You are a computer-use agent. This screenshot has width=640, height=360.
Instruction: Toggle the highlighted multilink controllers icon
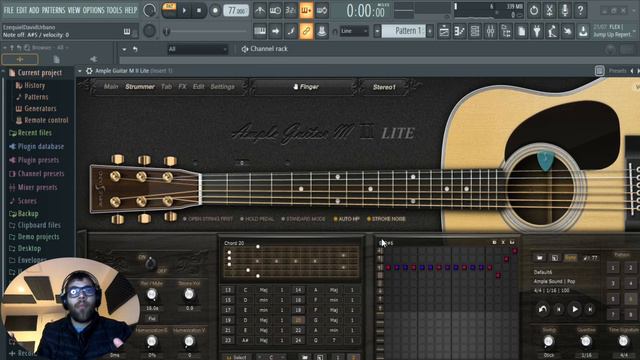pyautogui.click(x=306, y=31)
